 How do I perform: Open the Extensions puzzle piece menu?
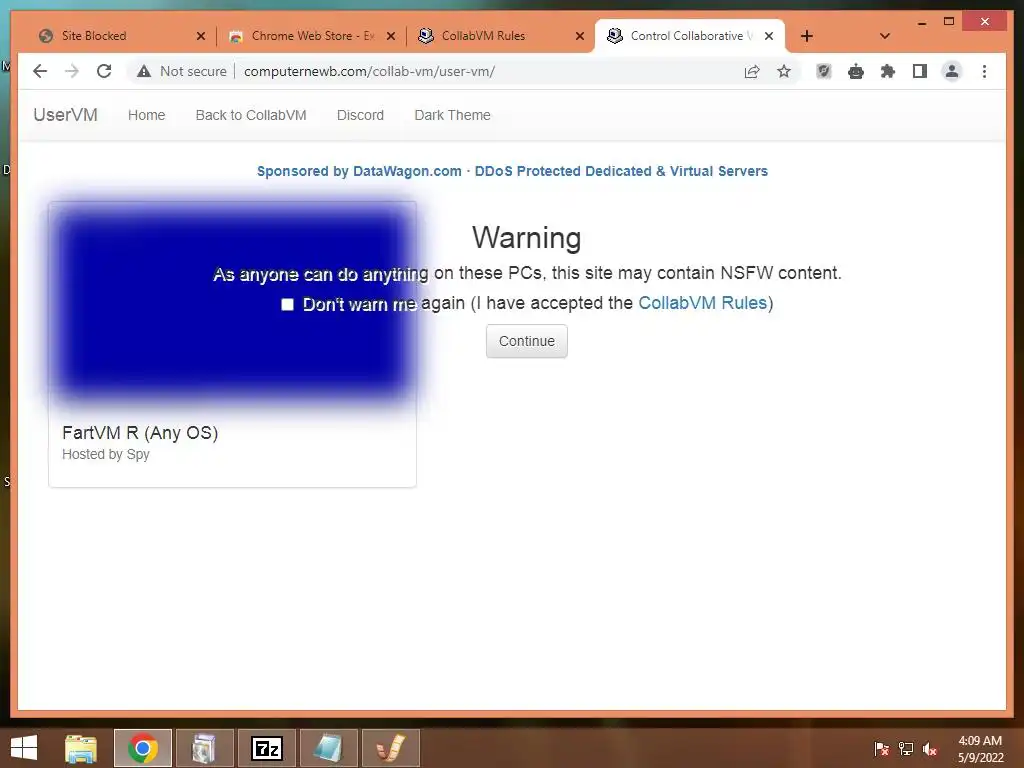(888, 71)
